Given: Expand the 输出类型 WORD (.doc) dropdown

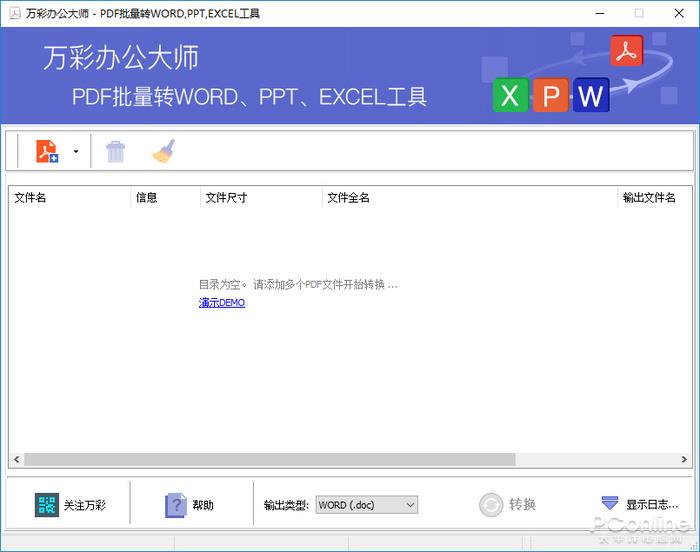Looking at the screenshot, I should [x=366, y=505].
